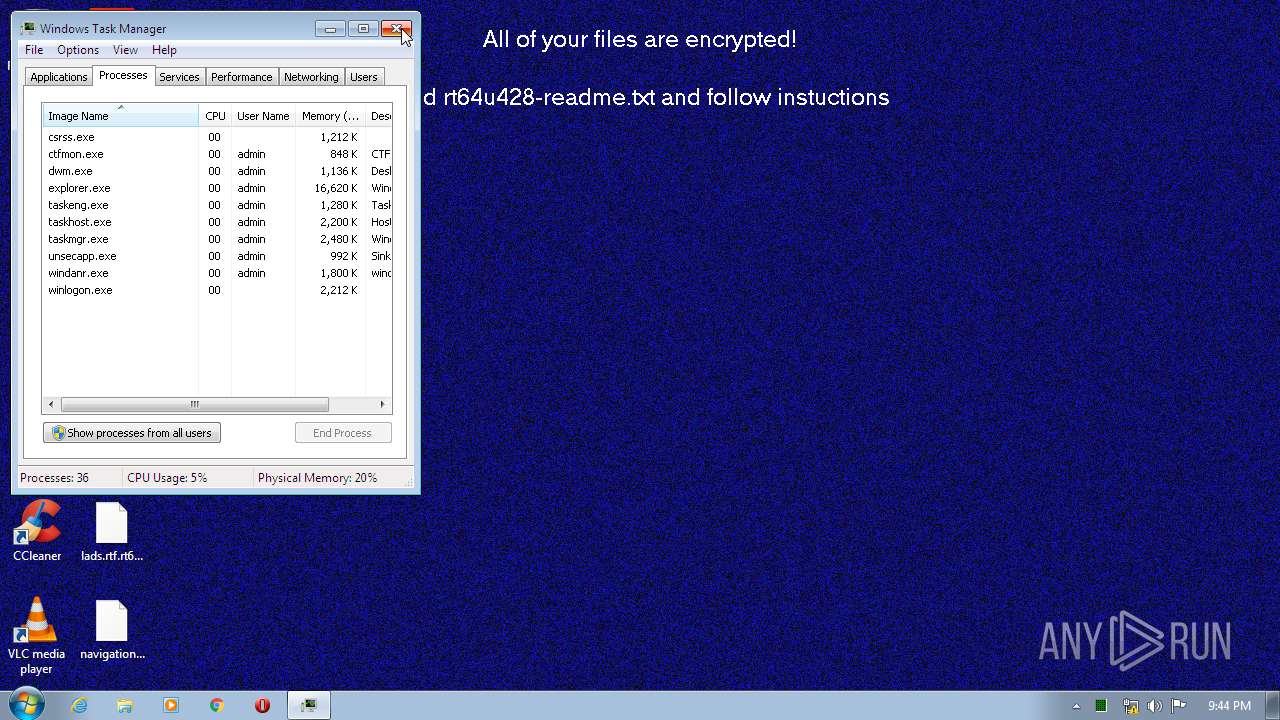
Task: Close the Windows Task Manager window
Action: click(396, 28)
